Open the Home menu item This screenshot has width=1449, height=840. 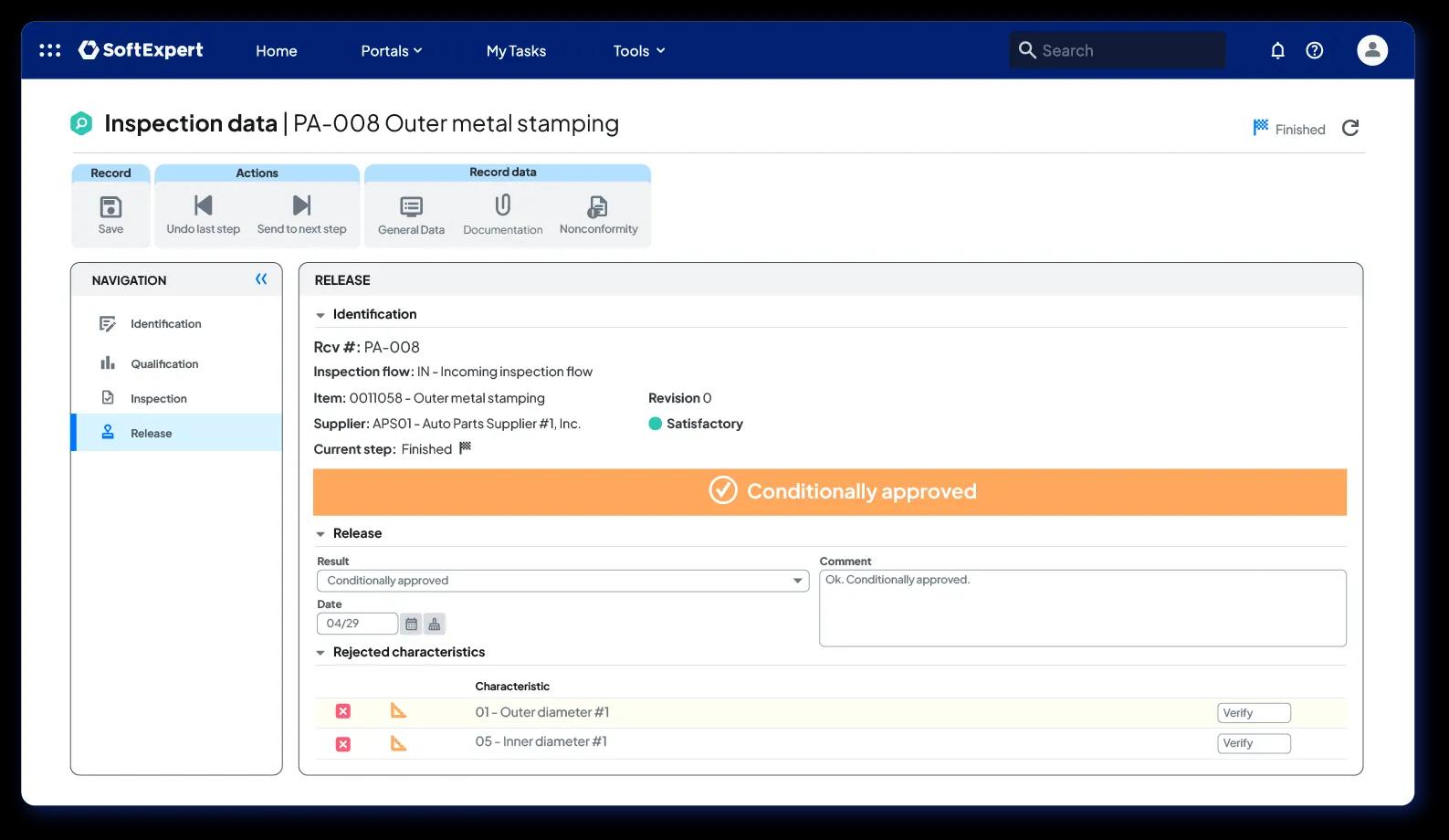coord(276,51)
